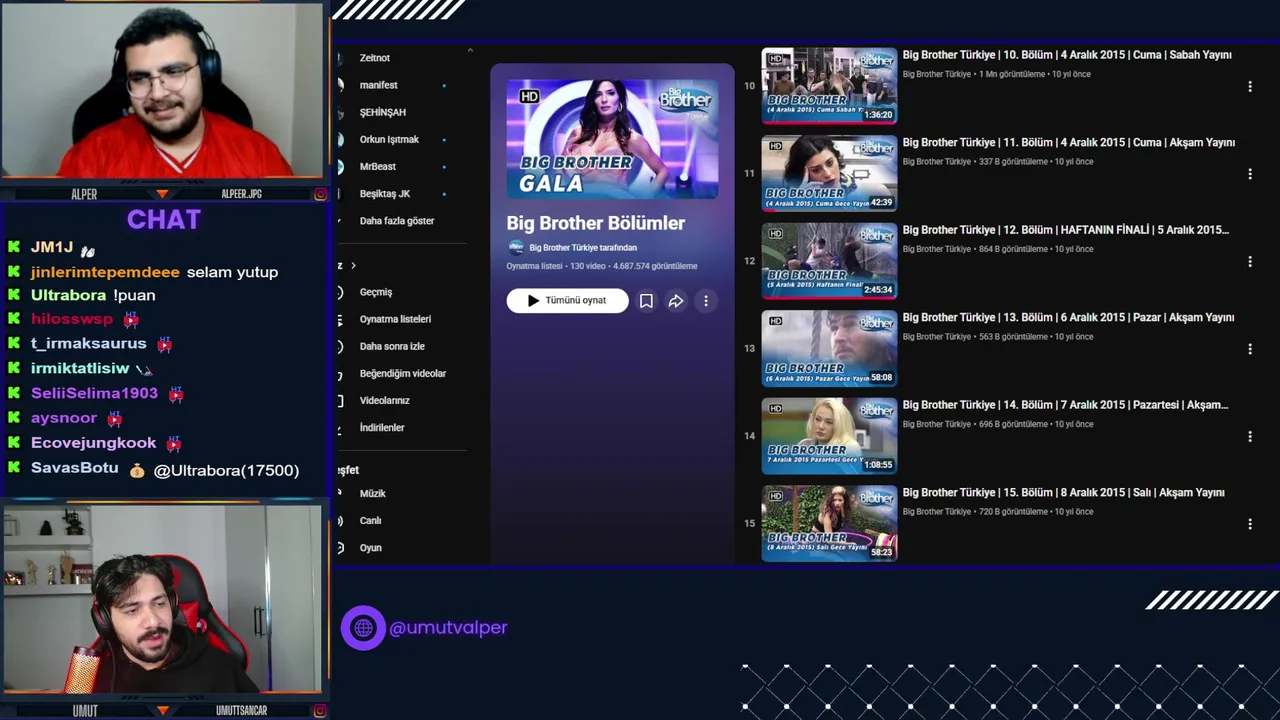Open title '14. Bölüm | 7 Aralık 2015 Pazartesi'

coord(1065,405)
